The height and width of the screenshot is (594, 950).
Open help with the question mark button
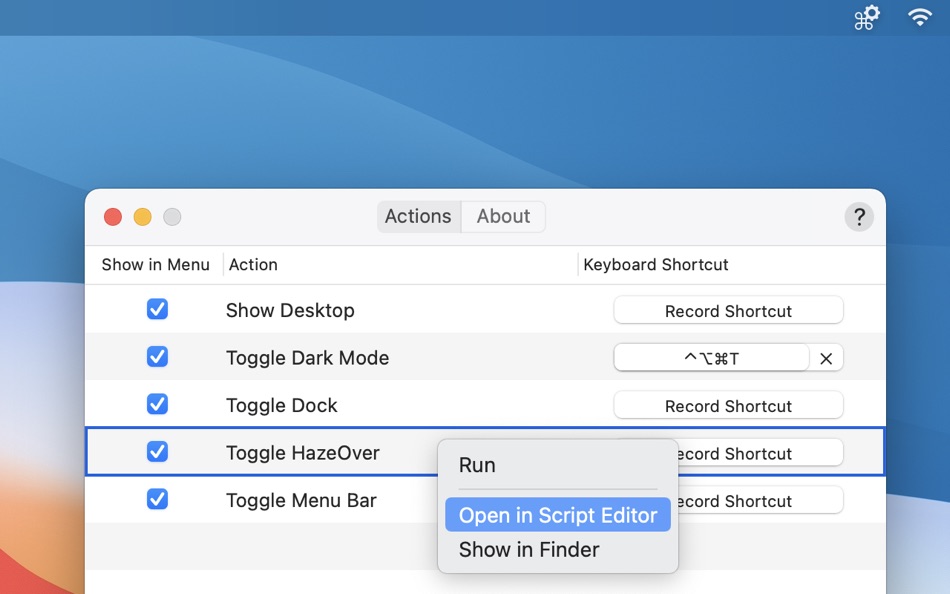coord(858,217)
